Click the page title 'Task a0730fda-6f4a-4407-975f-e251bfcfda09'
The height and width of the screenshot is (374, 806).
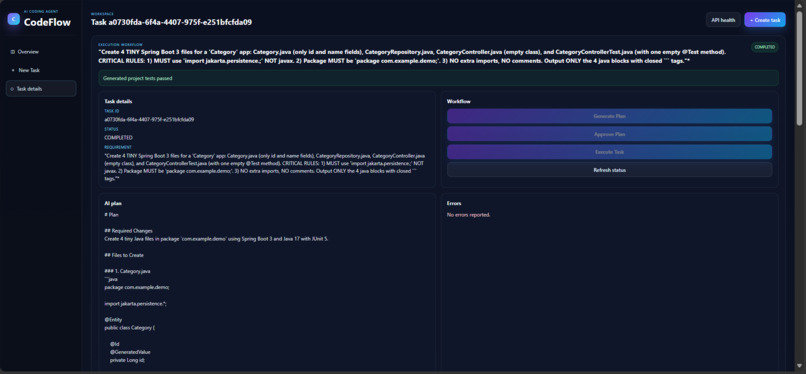tap(171, 22)
